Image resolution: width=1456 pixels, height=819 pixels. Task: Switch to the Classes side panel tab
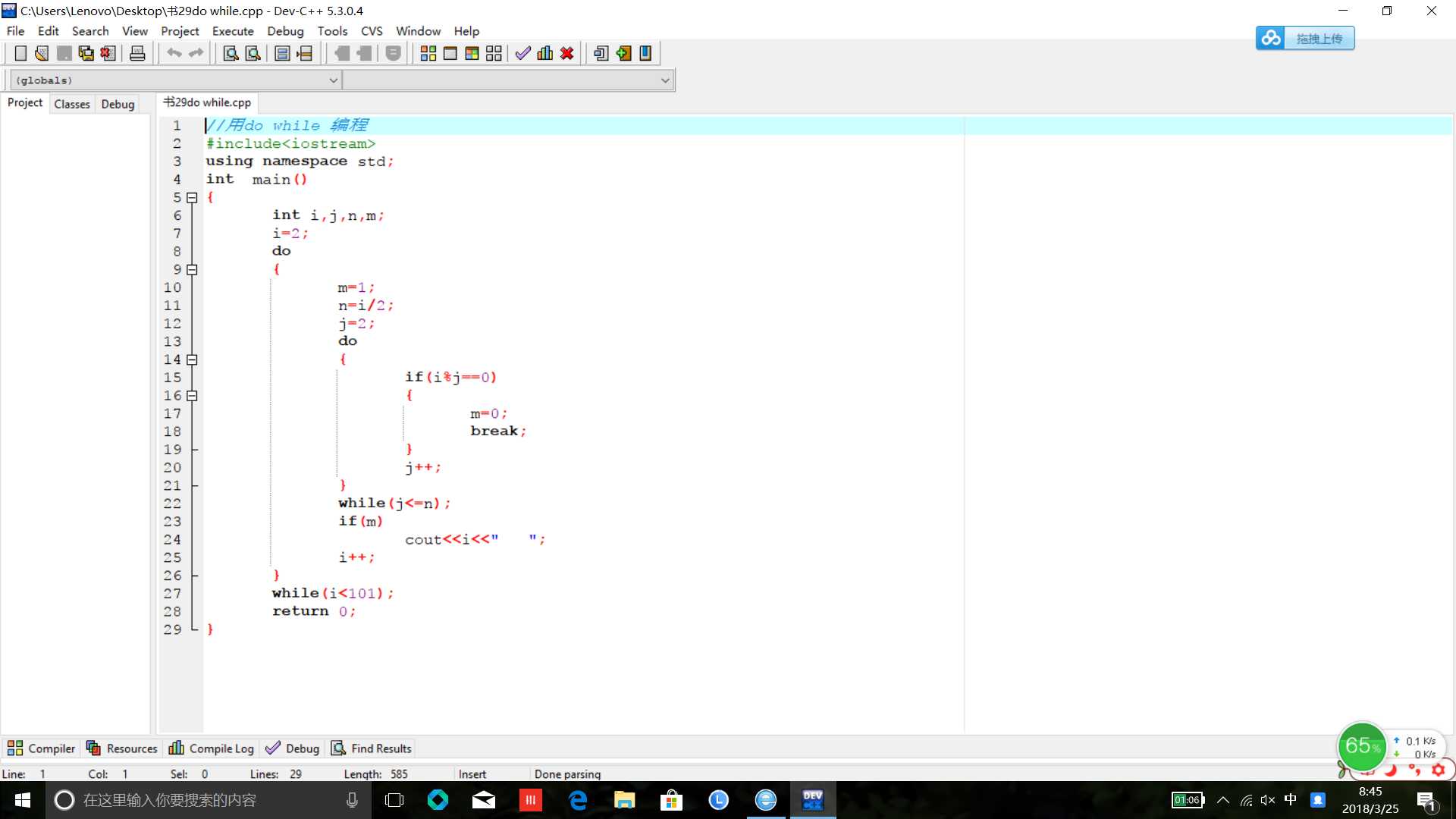tap(72, 104)
